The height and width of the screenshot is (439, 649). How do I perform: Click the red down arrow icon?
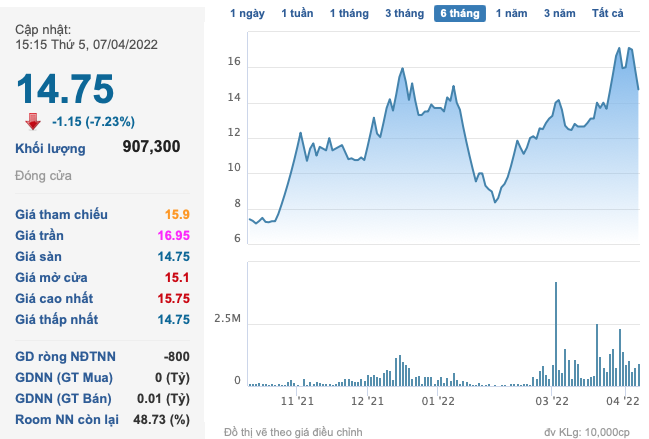pyautogui.click(x=33, y=121)
